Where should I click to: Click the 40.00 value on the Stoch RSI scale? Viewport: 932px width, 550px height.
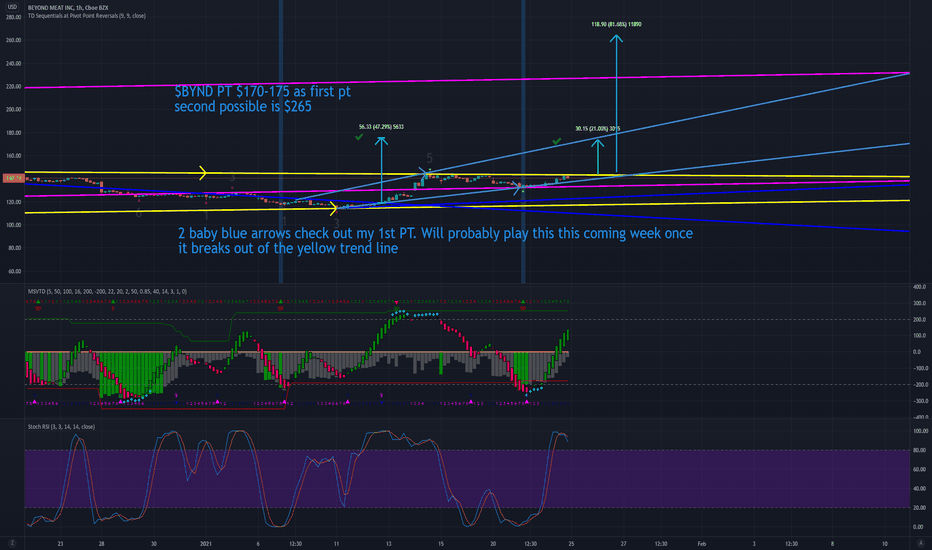point(919,489)
